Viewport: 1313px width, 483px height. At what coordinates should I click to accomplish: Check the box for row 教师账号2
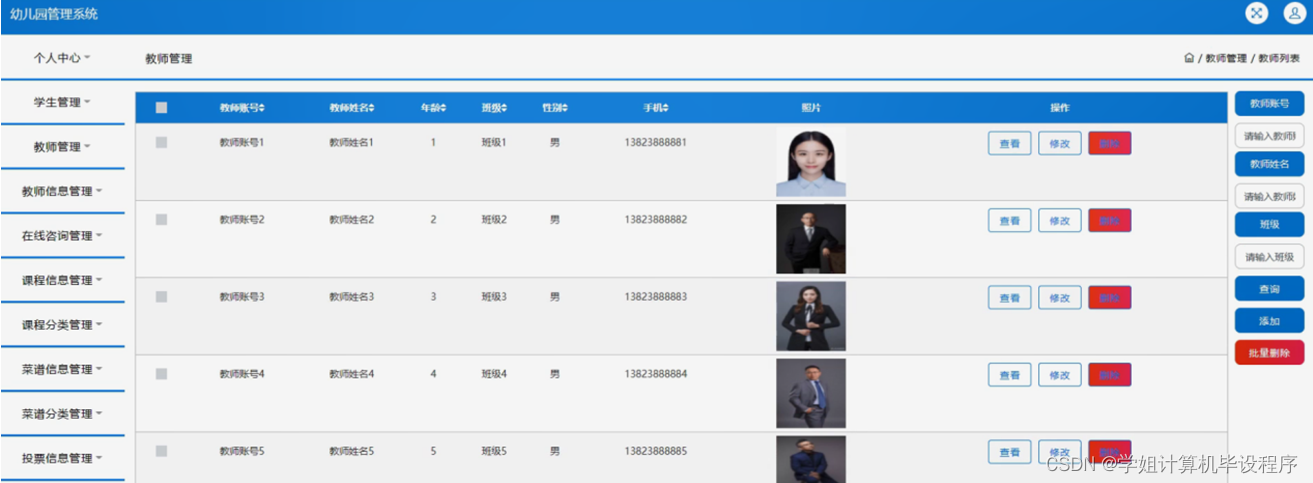pyautogui.click(x=161, y=220)
